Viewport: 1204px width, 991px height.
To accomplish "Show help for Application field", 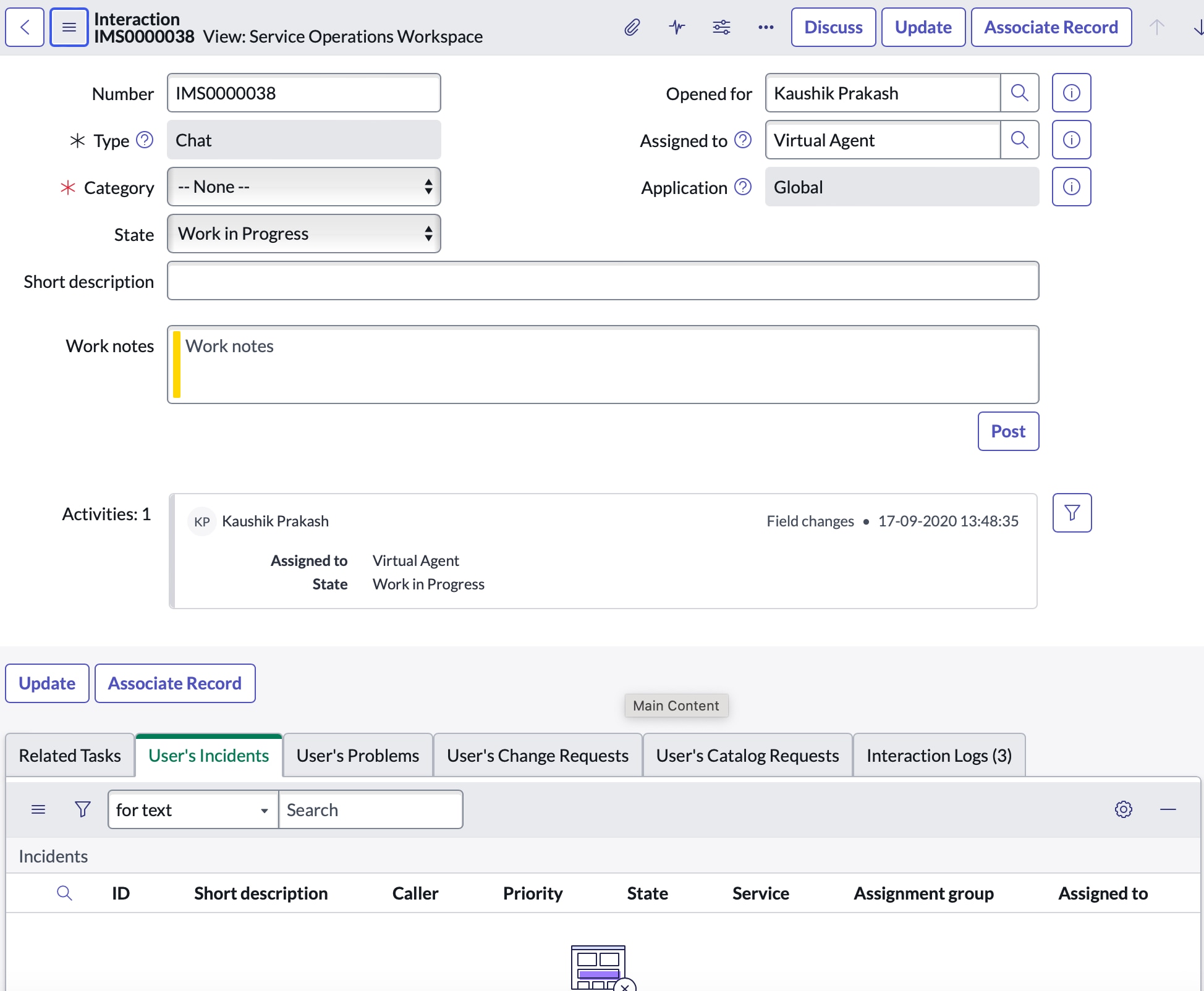I will tap(743, 187).
